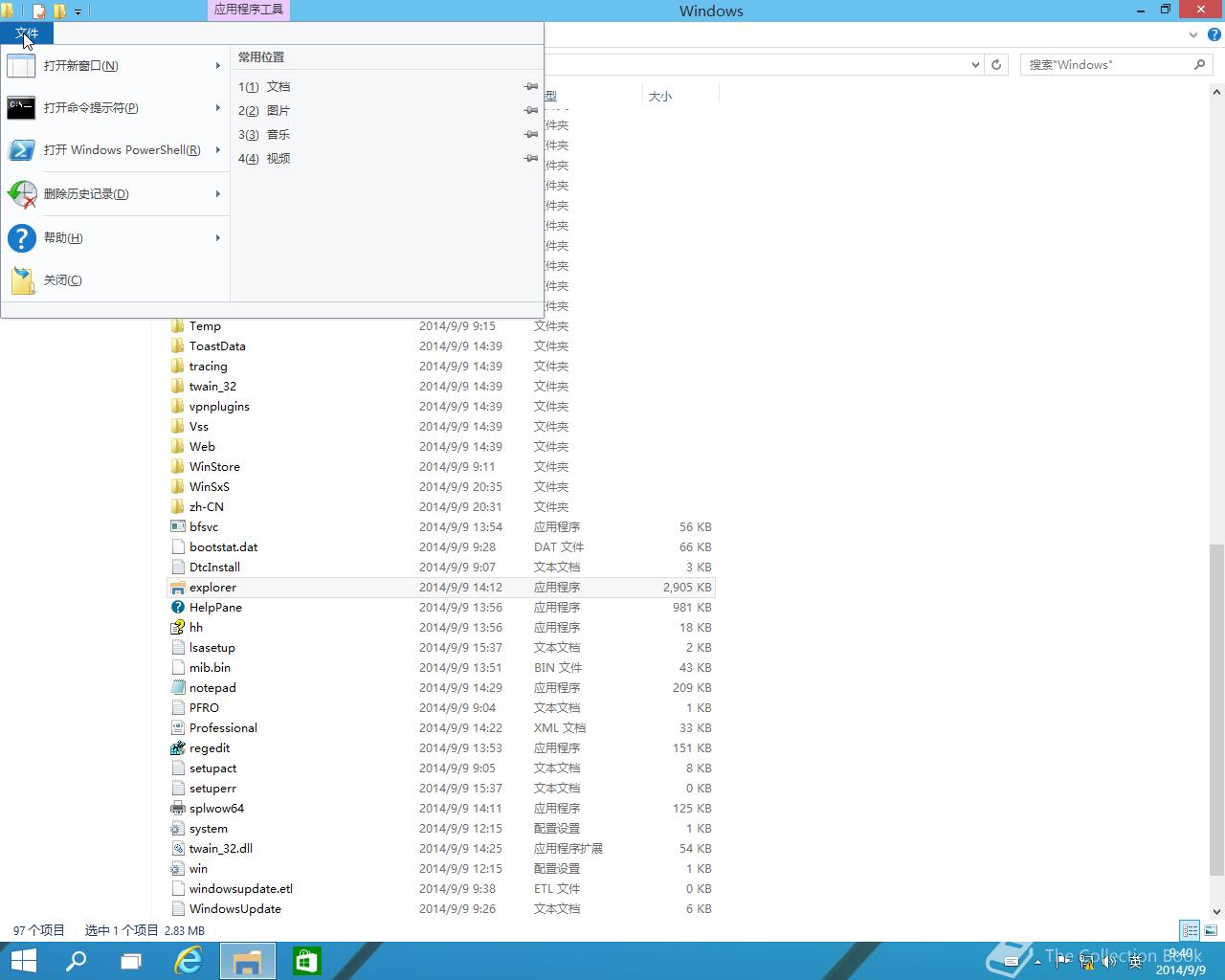Select the bfsvc application icon
This screenshot has width=1225, height=980.
coord(177,527)
